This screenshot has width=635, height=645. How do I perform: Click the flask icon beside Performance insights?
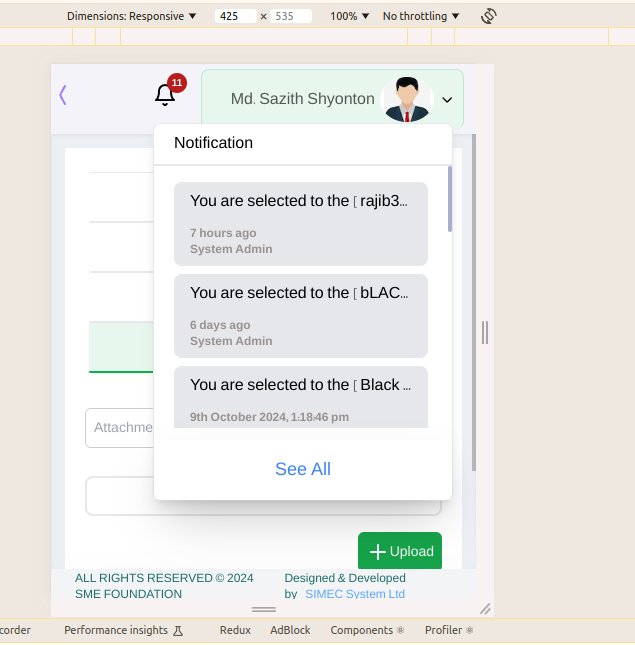(x=178, y=631)
